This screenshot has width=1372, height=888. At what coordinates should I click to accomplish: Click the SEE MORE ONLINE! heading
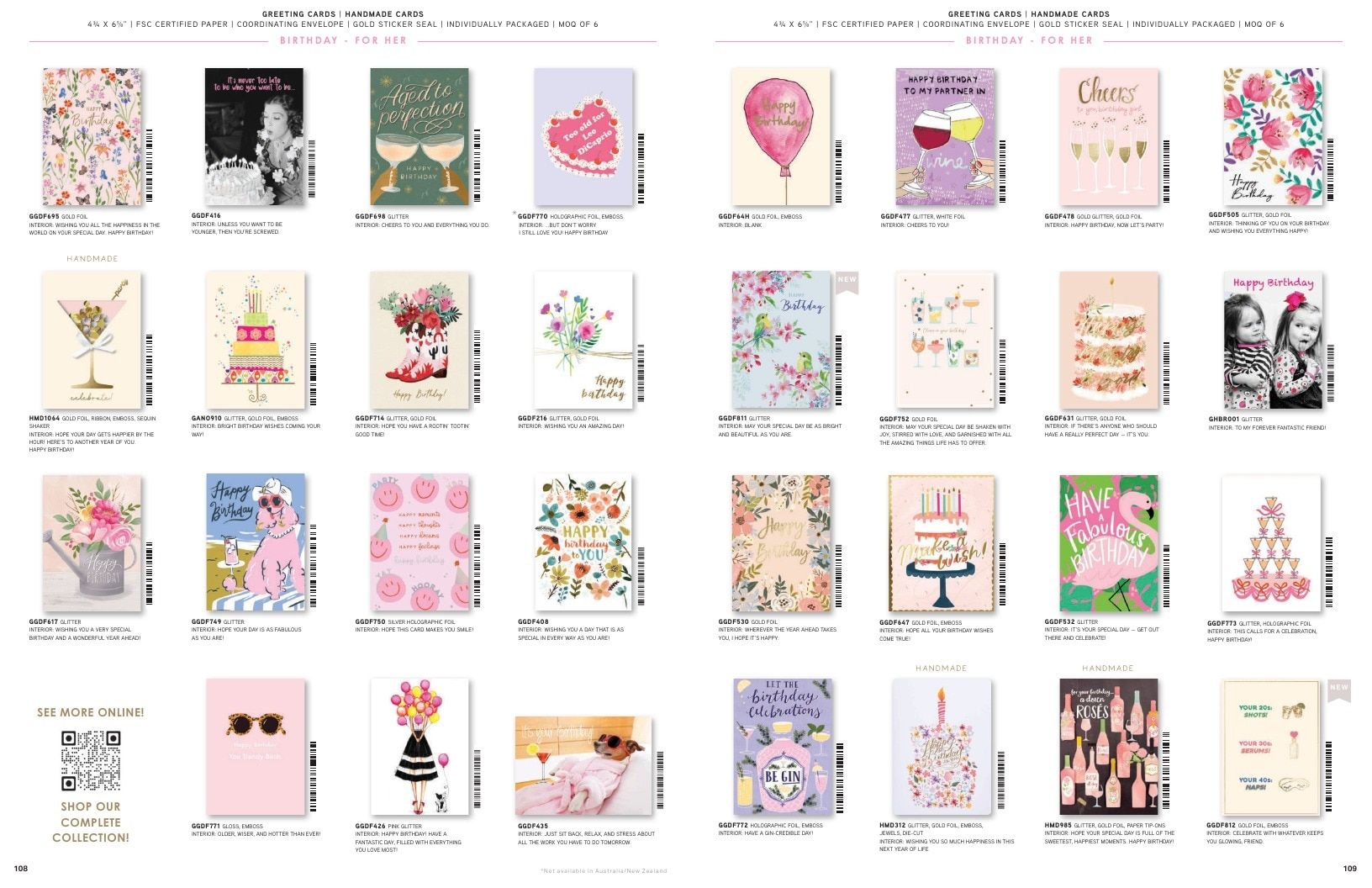pos(91,712)
